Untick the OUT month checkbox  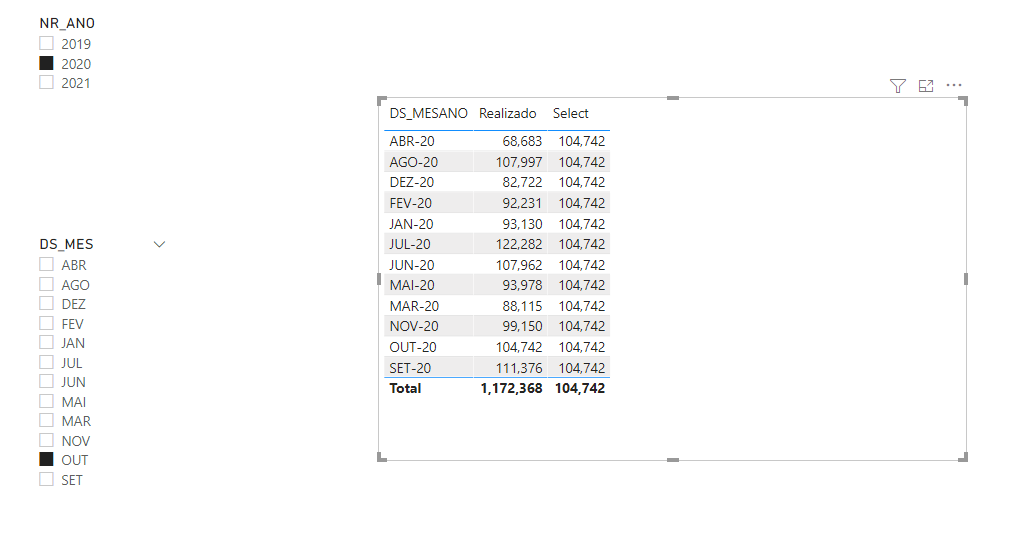click(x=46, y=459)
